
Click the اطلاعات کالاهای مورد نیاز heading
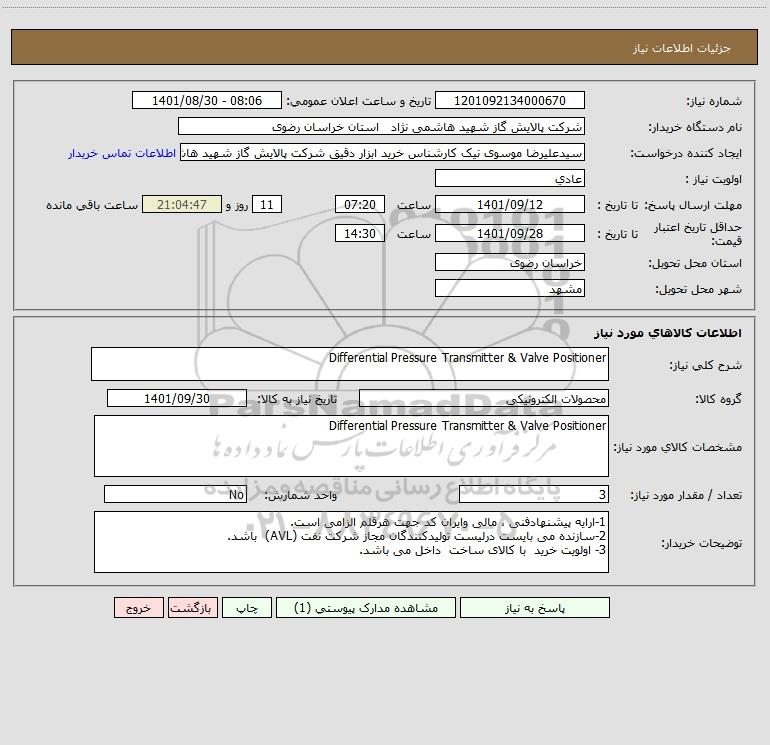(668, 332)
